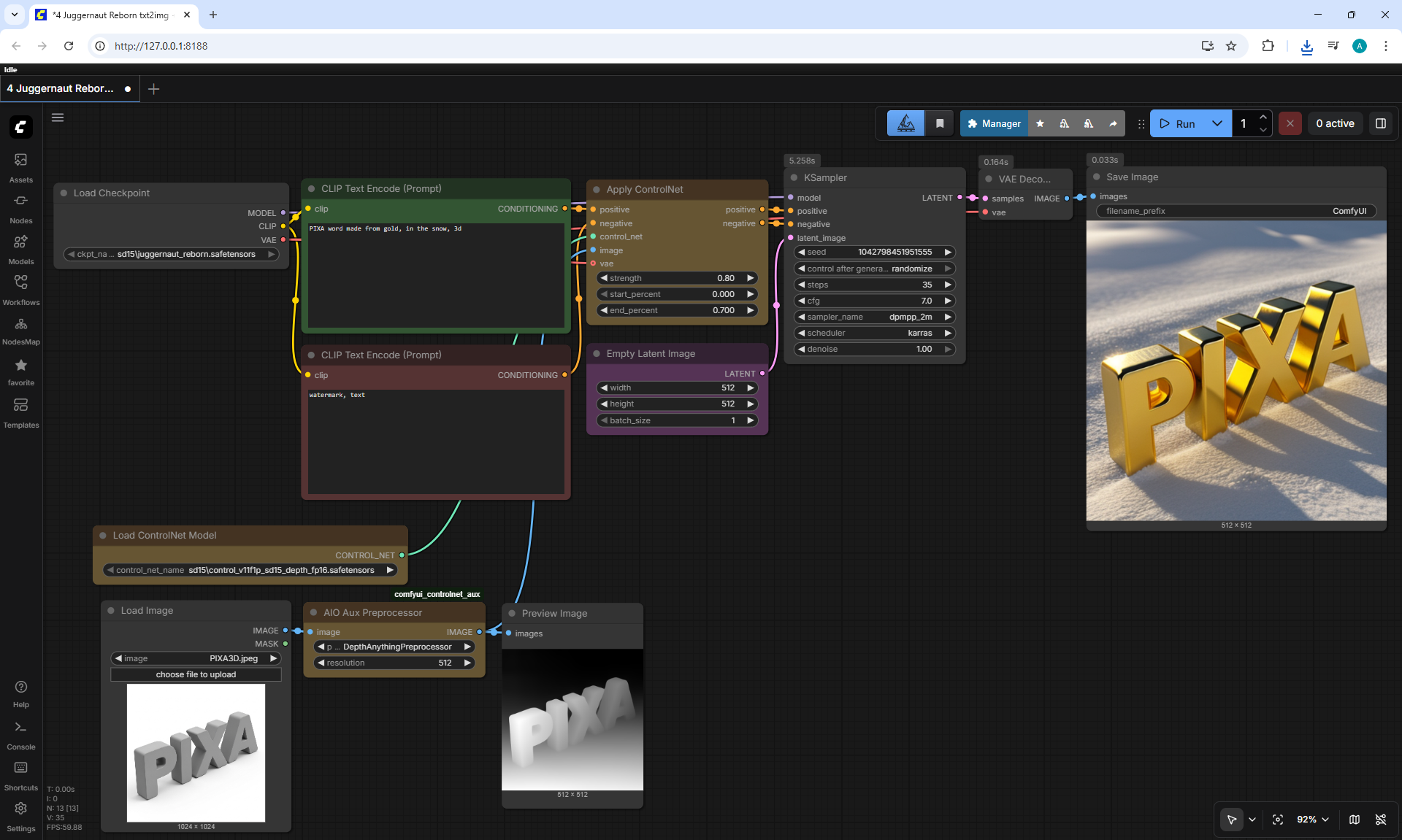1402x840 pixels.
Task: Toggle the Load Checkpoint node collapse dot
Action: pos(64,193)
